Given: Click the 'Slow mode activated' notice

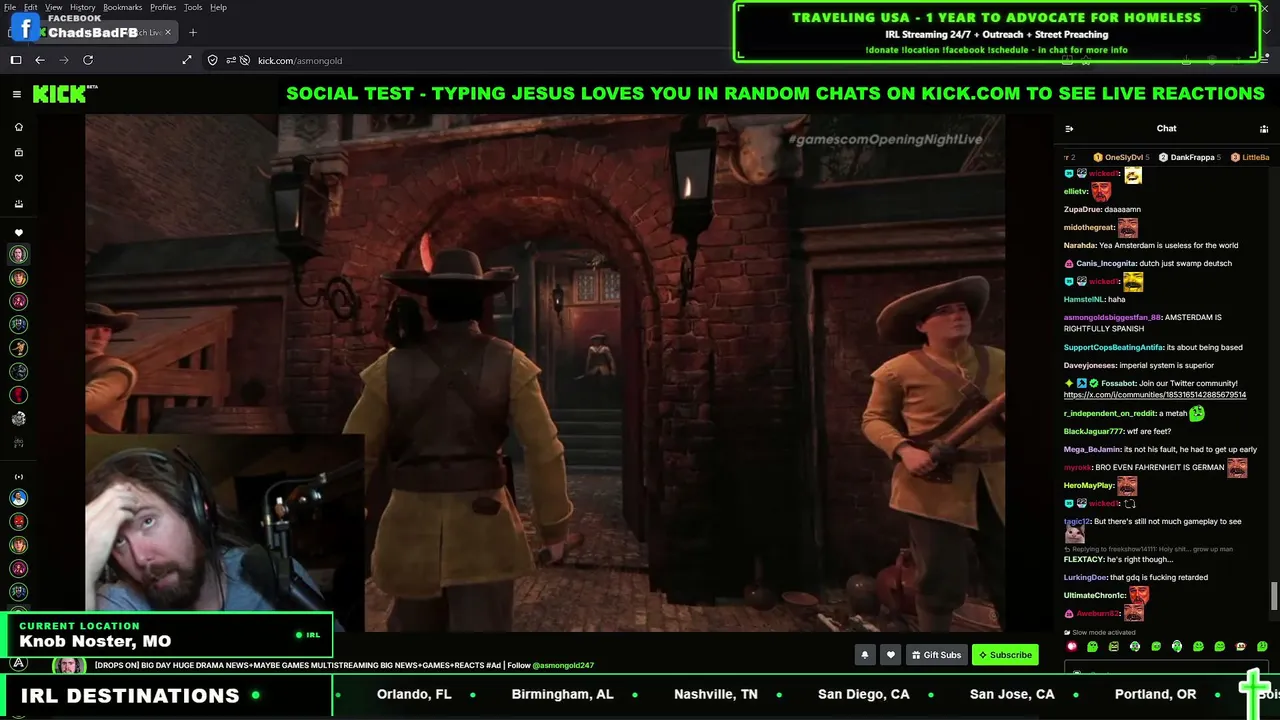Looking at the screenshot, I should (1100, 632).
